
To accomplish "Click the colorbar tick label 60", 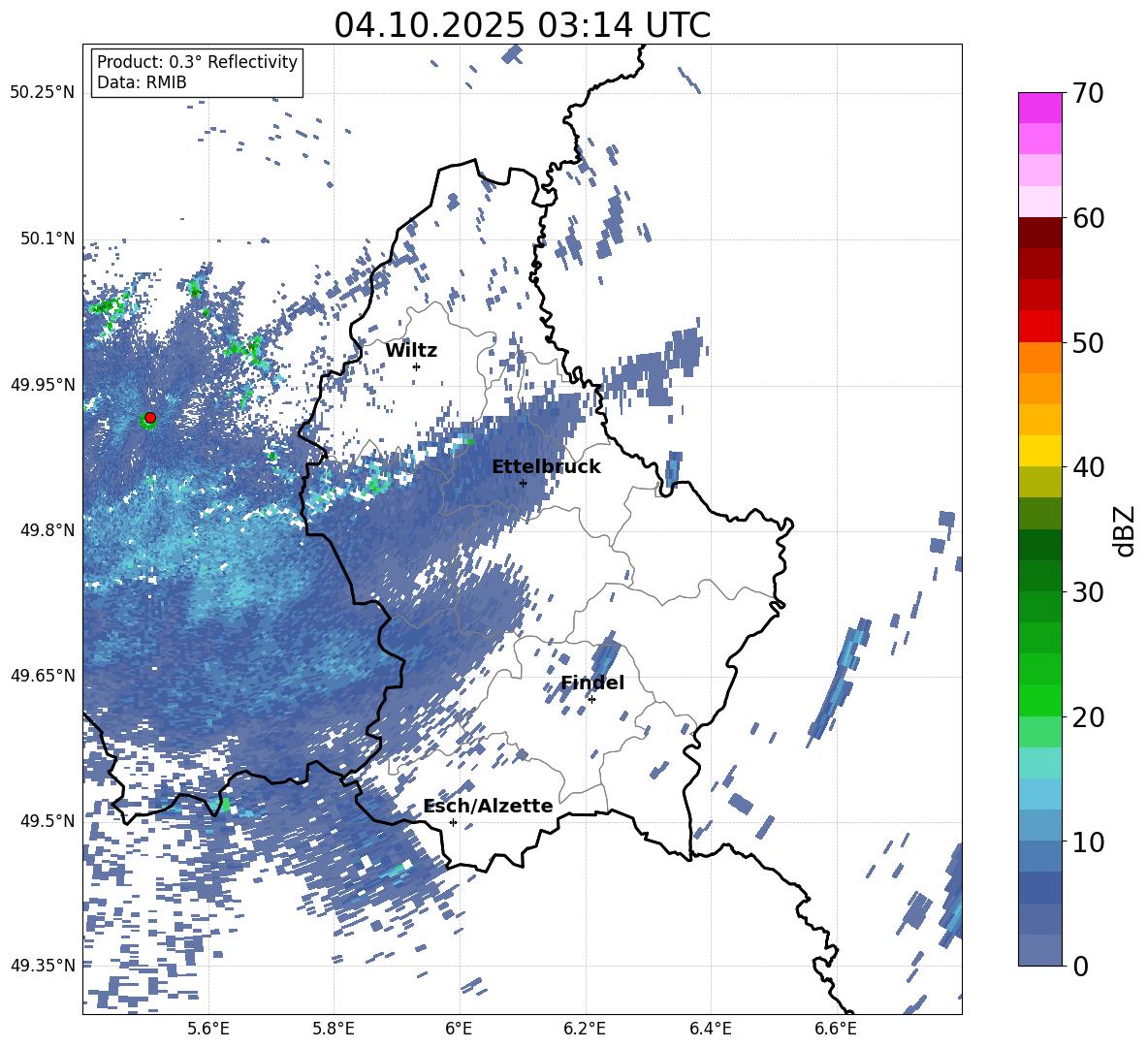I will 1088,218.
